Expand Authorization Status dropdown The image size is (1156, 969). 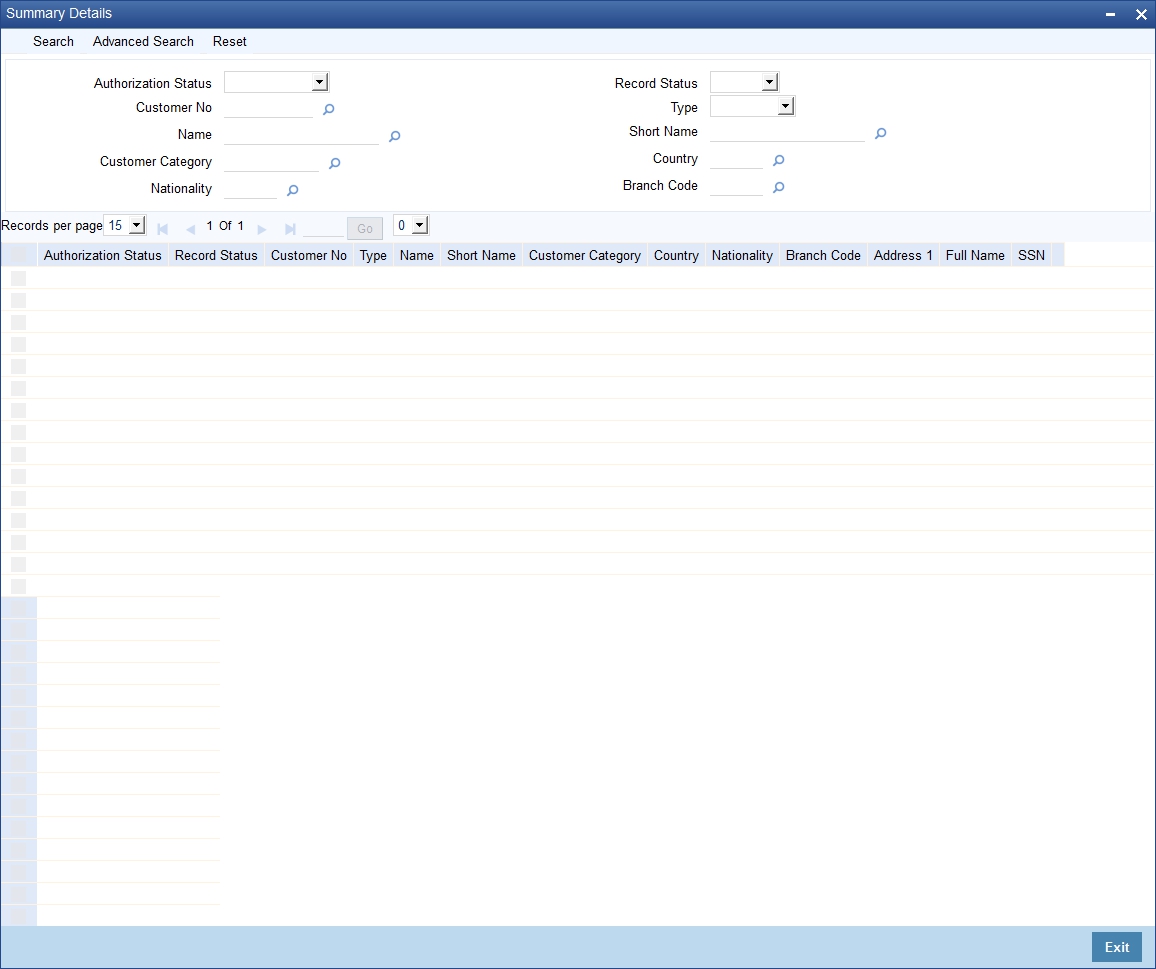[x=276, y=82]
